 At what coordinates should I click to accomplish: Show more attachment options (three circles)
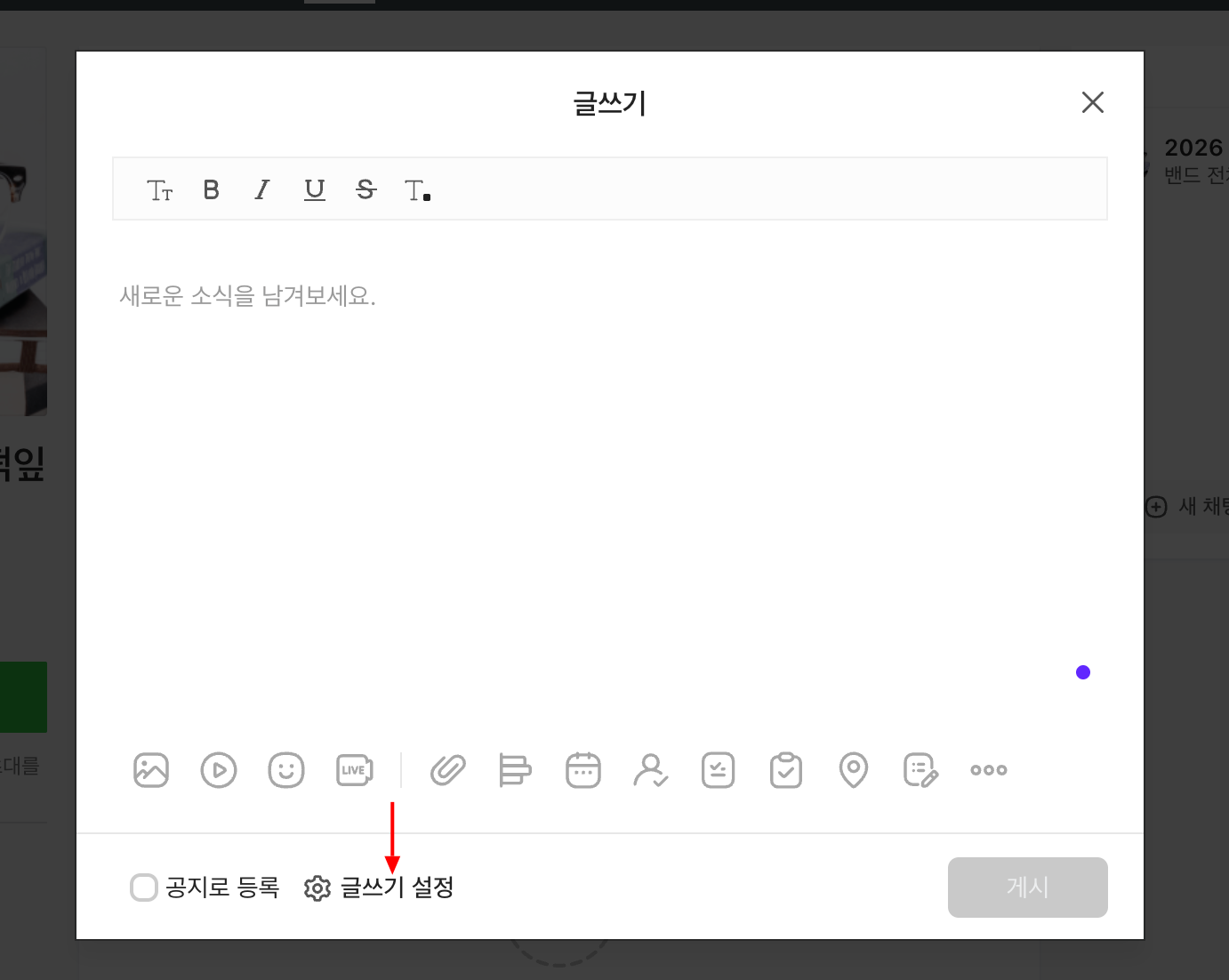pyautogui.click(x=989, y=770)
